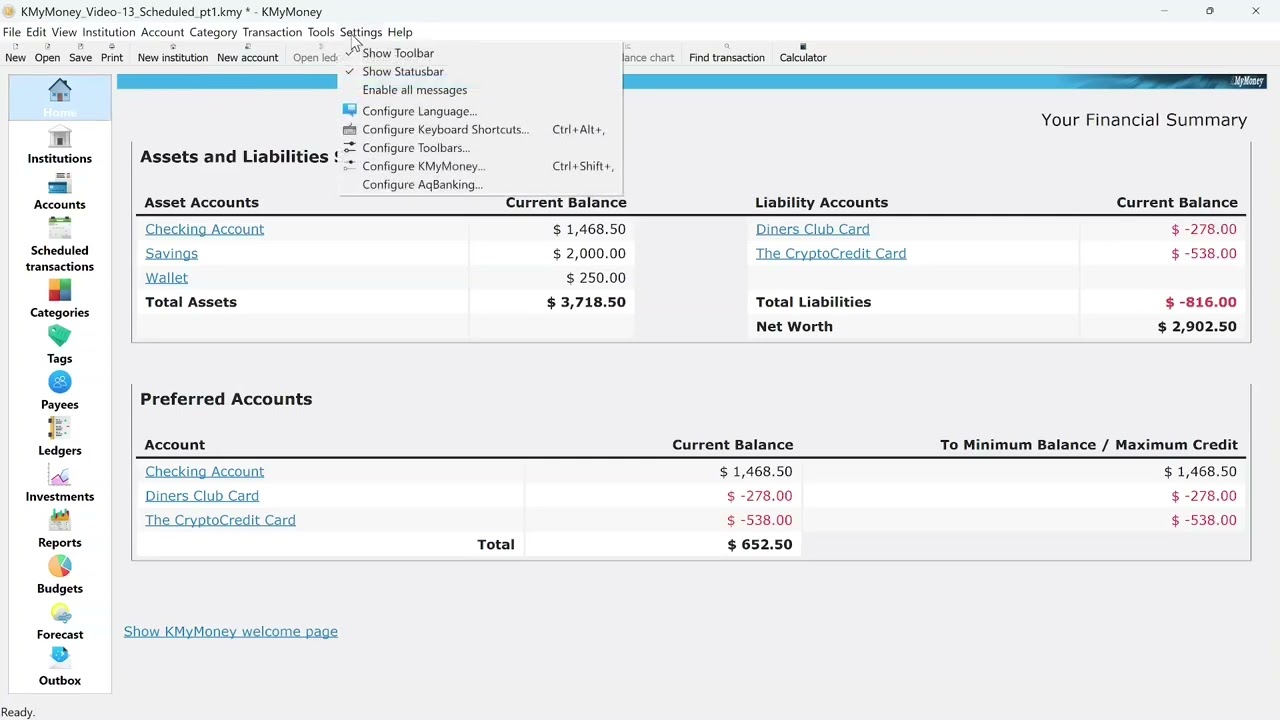Click the Print toolbar button
Image resolution: width=1280 pixels, height=720 pixels.
click(x=112, y=54)
